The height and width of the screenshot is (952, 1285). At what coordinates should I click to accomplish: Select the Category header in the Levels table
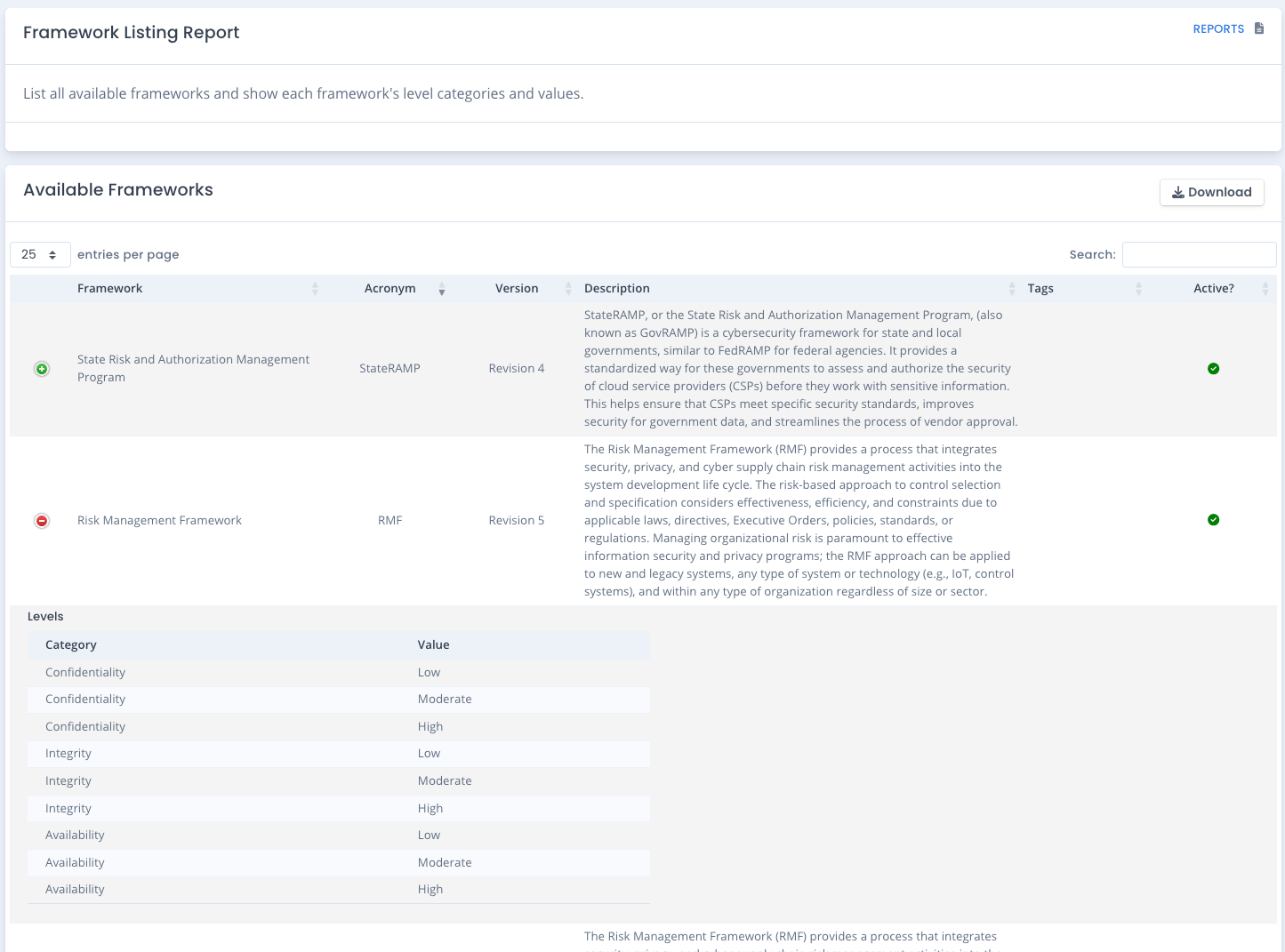pyautogui.click(x=71, y=644)
